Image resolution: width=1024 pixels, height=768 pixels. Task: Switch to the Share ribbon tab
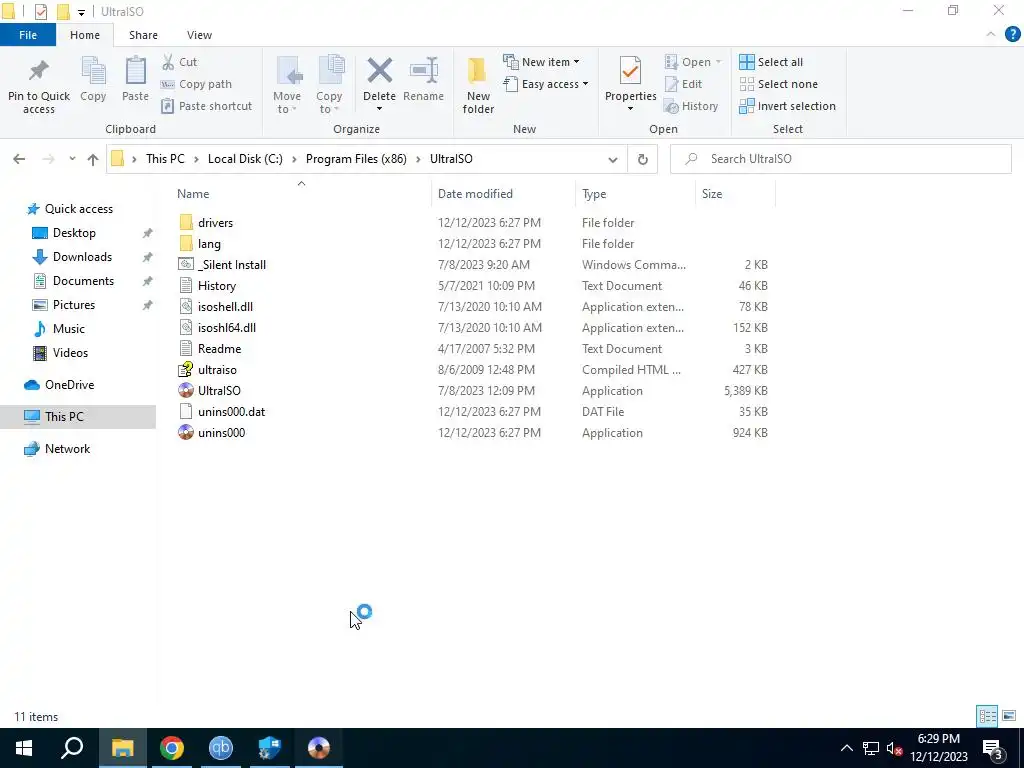coord(143,35)
